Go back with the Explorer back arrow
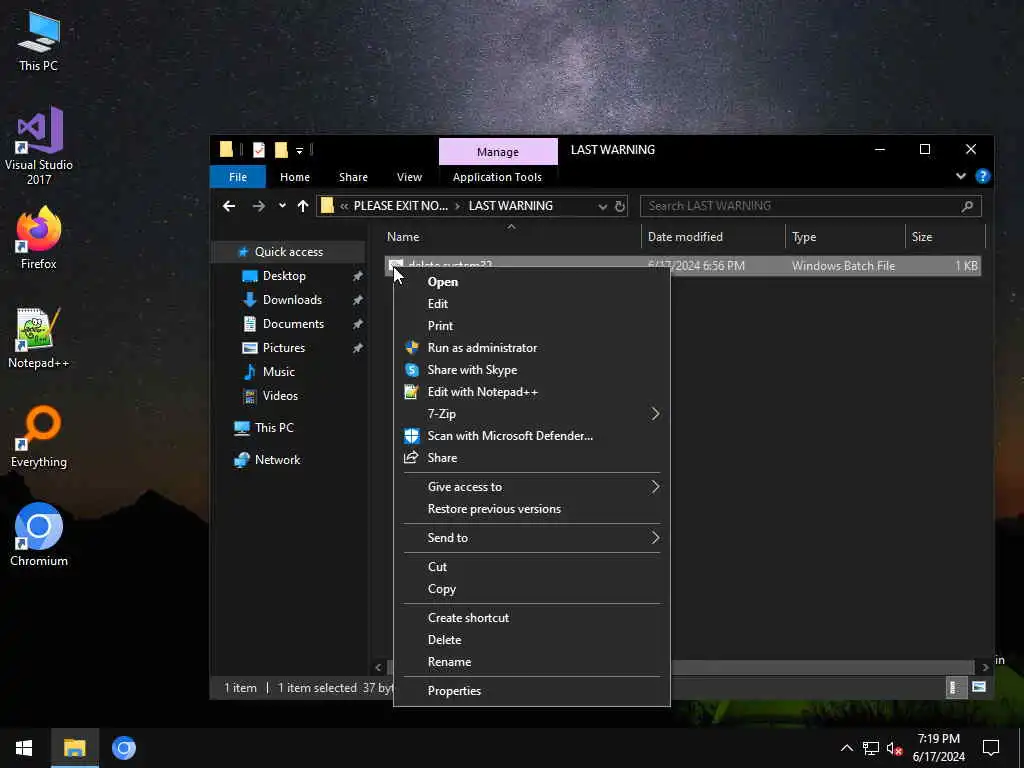This screenshot has height=768, width=1024. click(x=229, y=206)
